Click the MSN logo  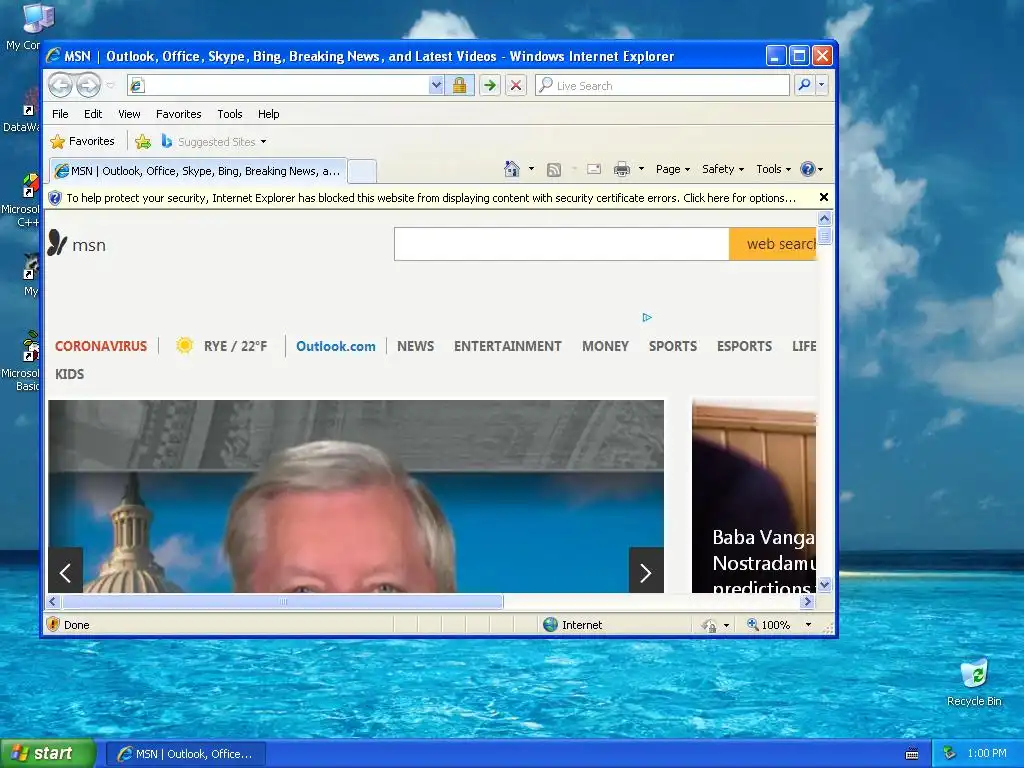click(76, 244)
